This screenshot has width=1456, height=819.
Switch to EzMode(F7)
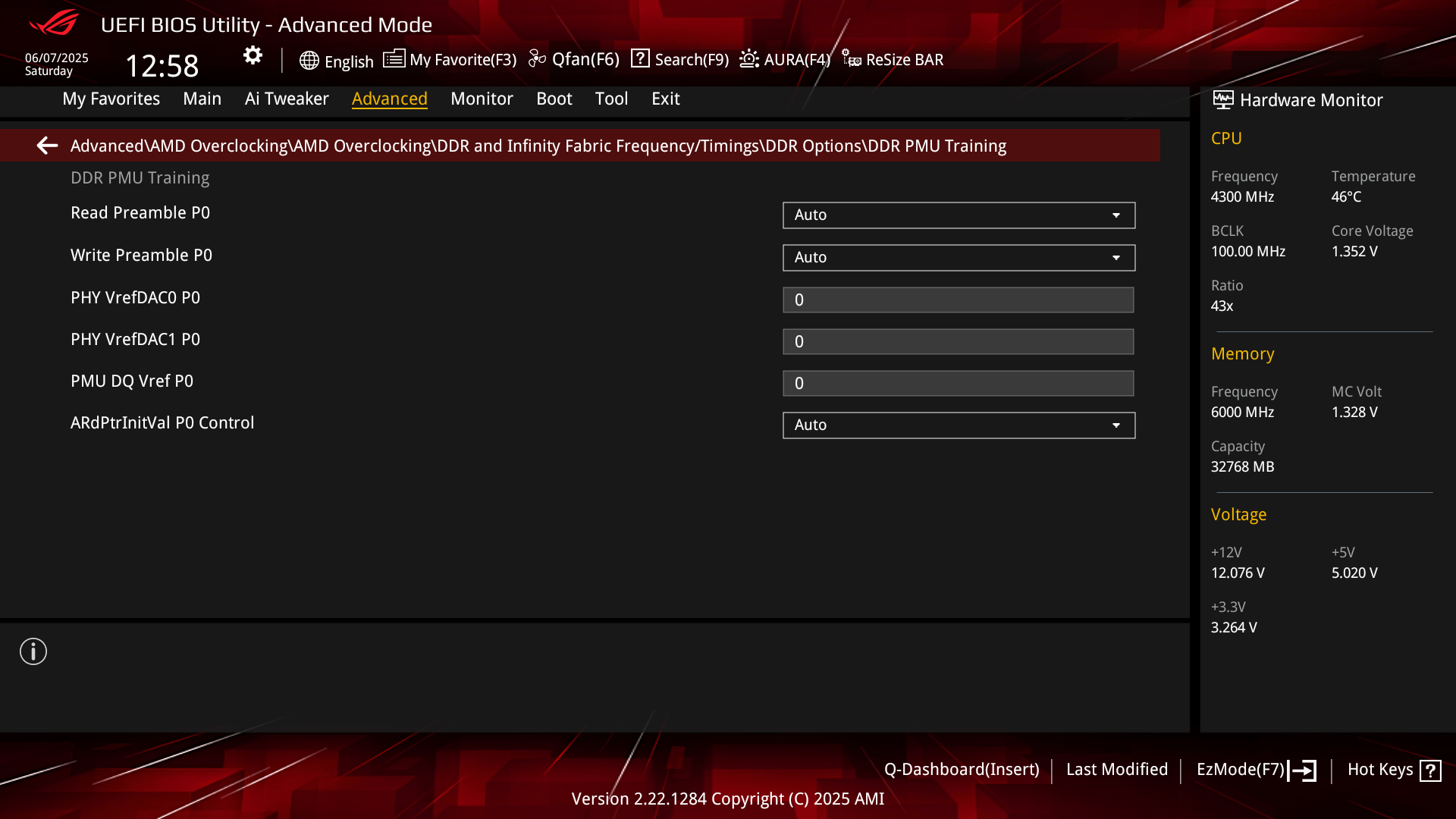[1241, 769]
